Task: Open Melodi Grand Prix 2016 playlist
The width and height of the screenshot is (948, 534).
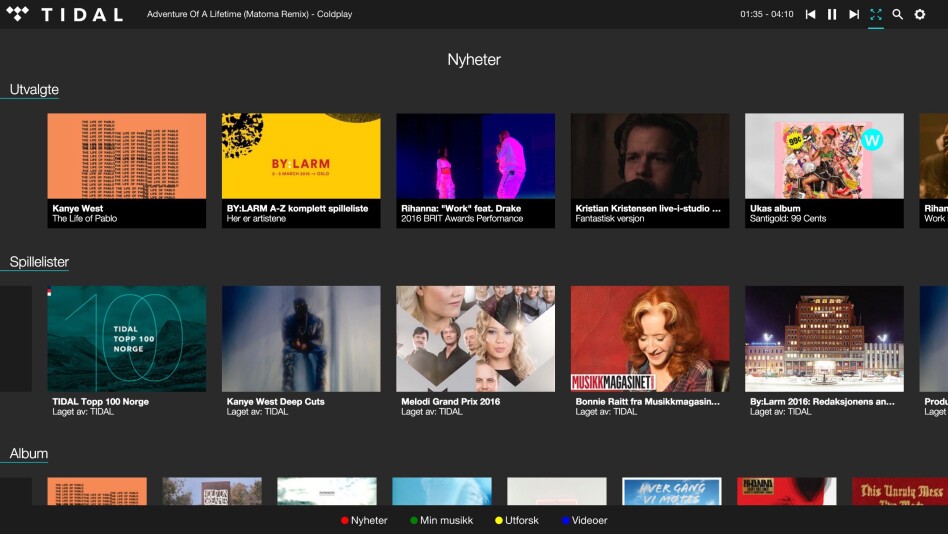Action: click(x=475, y=350)
